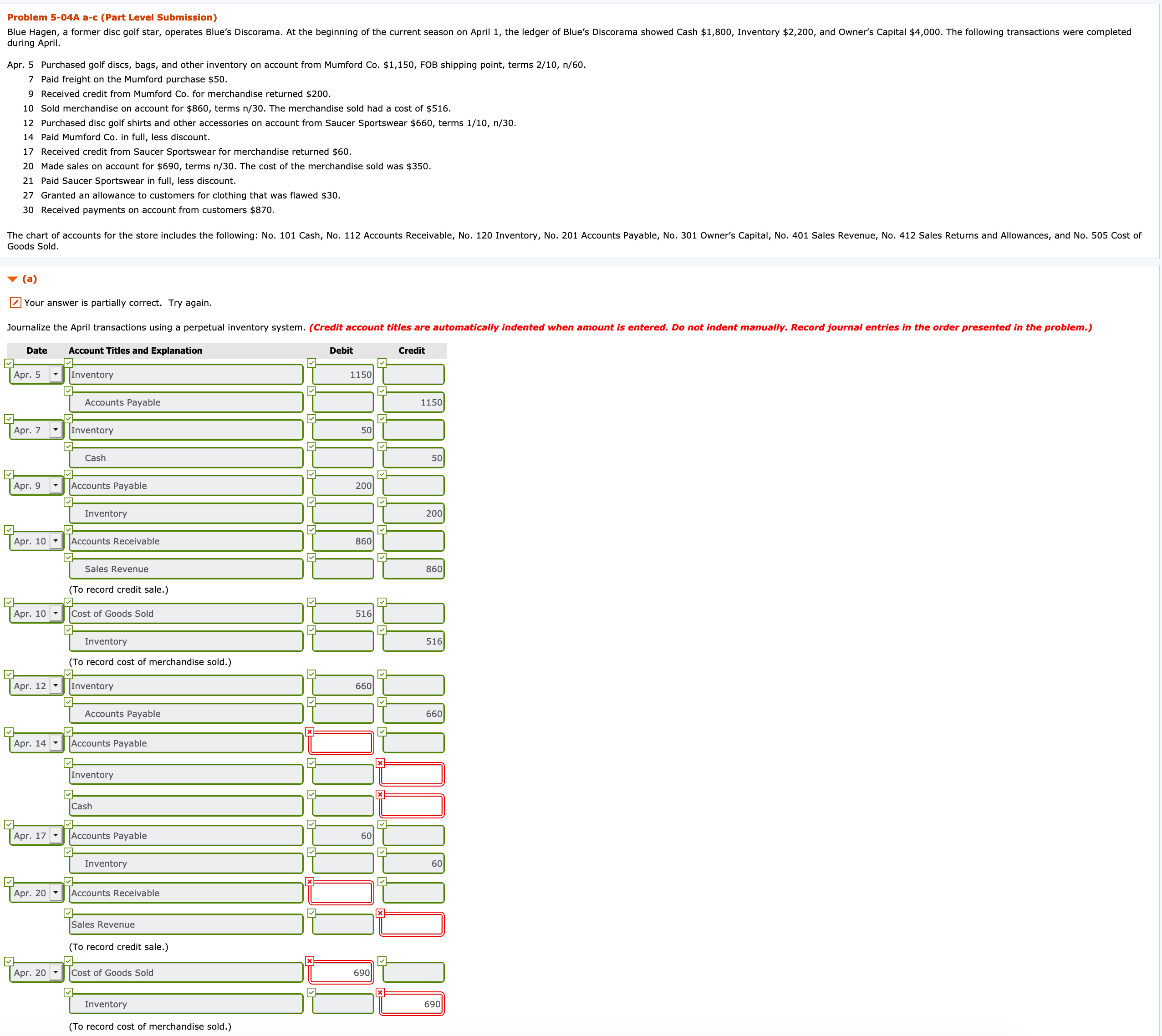Open the Apr. 5 date dropdown
The image size is (1162, 1036).
point(55,374)
